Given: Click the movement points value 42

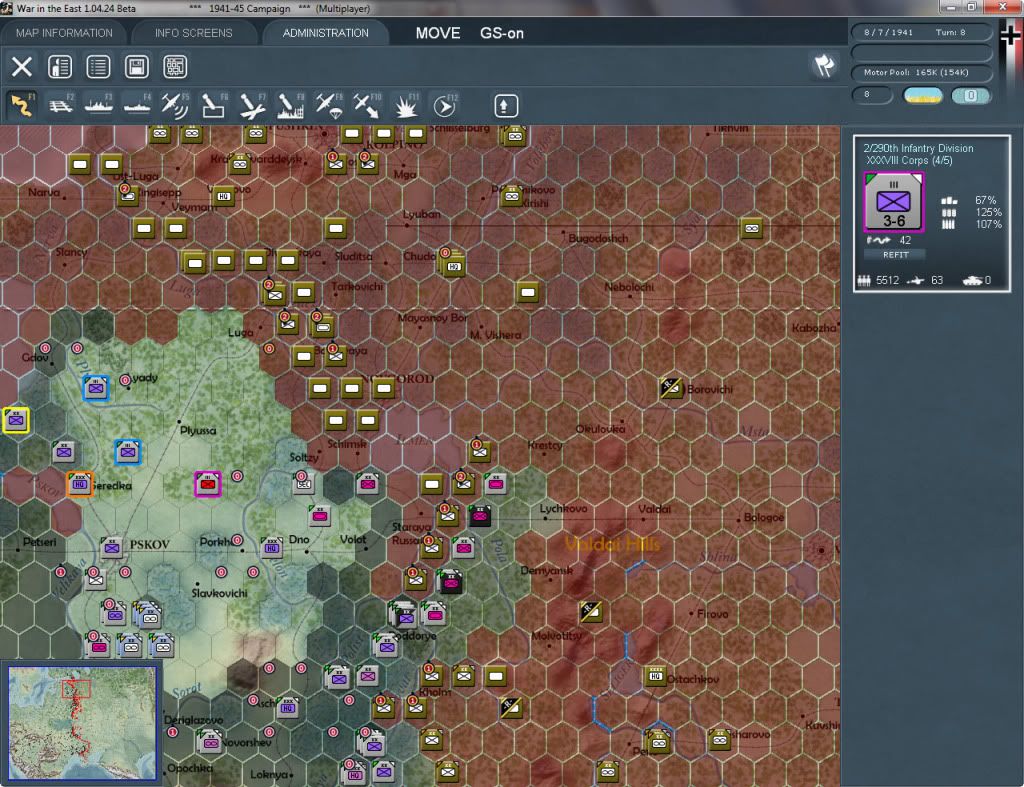Looking at the screenshot, I should pos(905,240).
